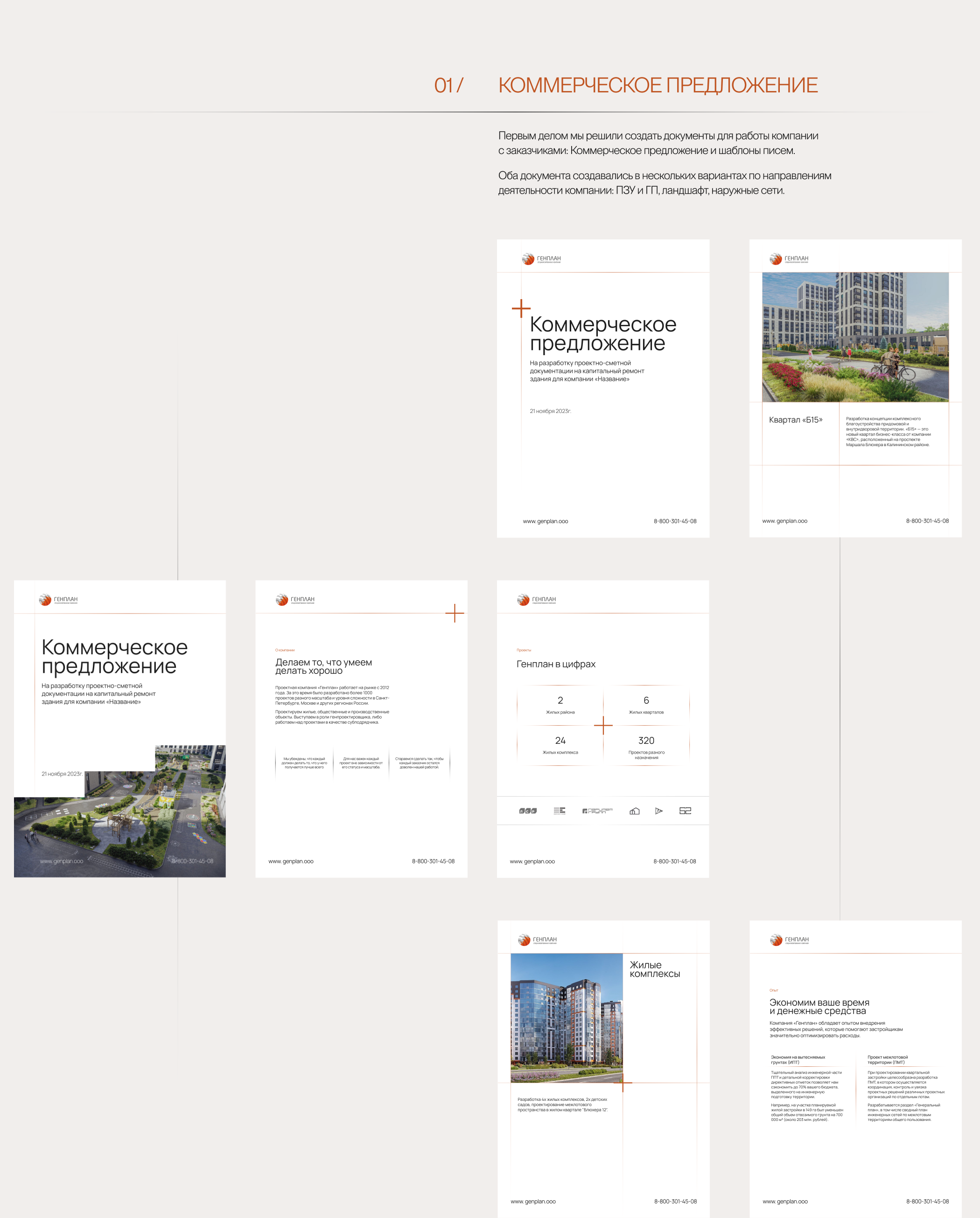Open the Жилые комплексы tower render image
The width and height of the screenshot is (980, 1218).
[567, 1018]
